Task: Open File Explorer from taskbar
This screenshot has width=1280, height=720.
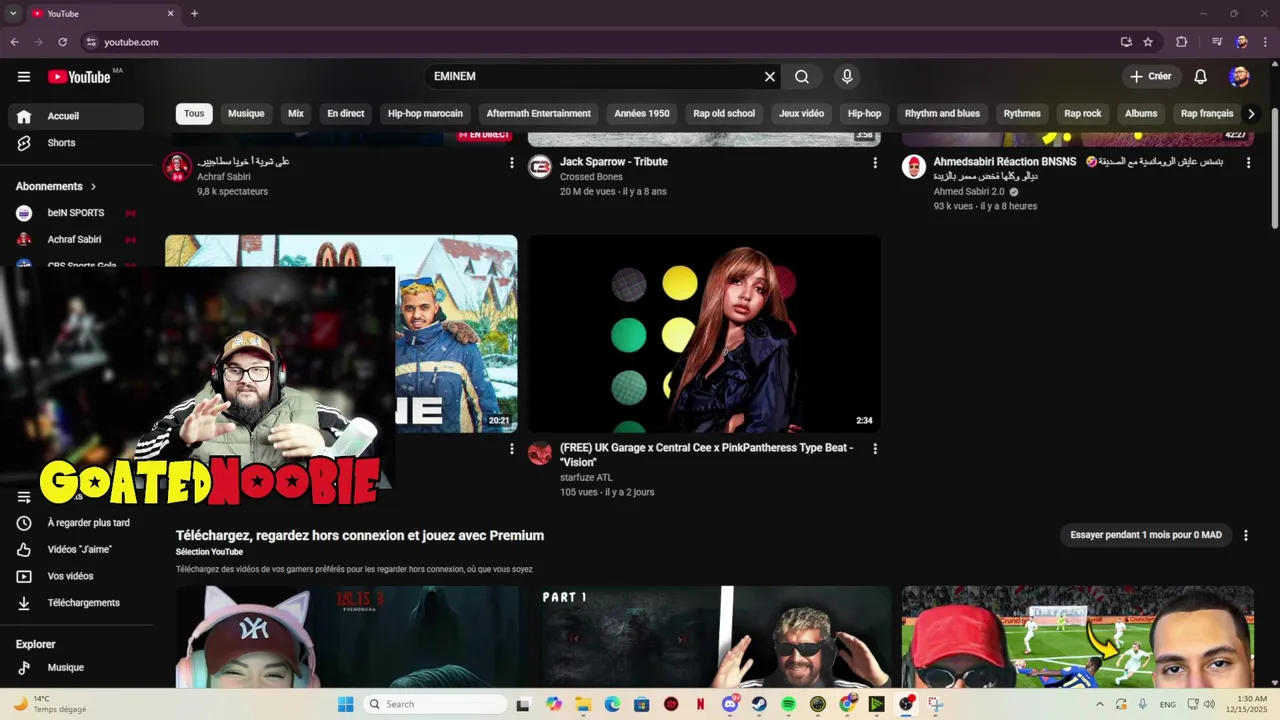Action: point(583,704)
